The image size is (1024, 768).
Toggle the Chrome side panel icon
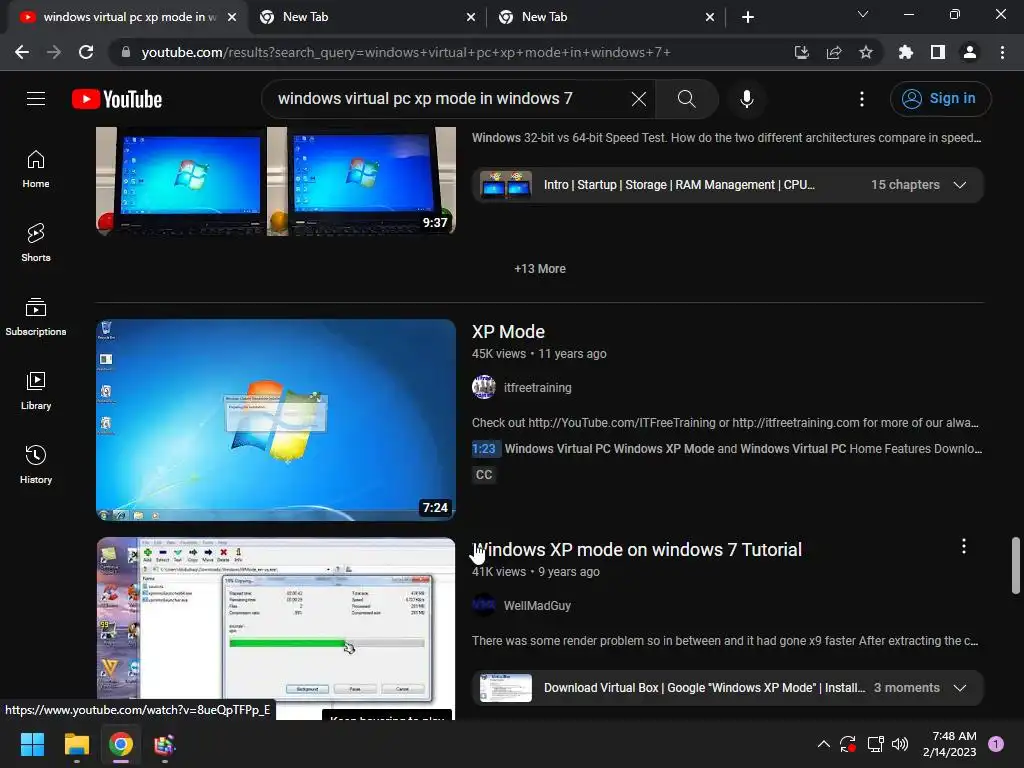pyautogui.click(x=937, y=52)
